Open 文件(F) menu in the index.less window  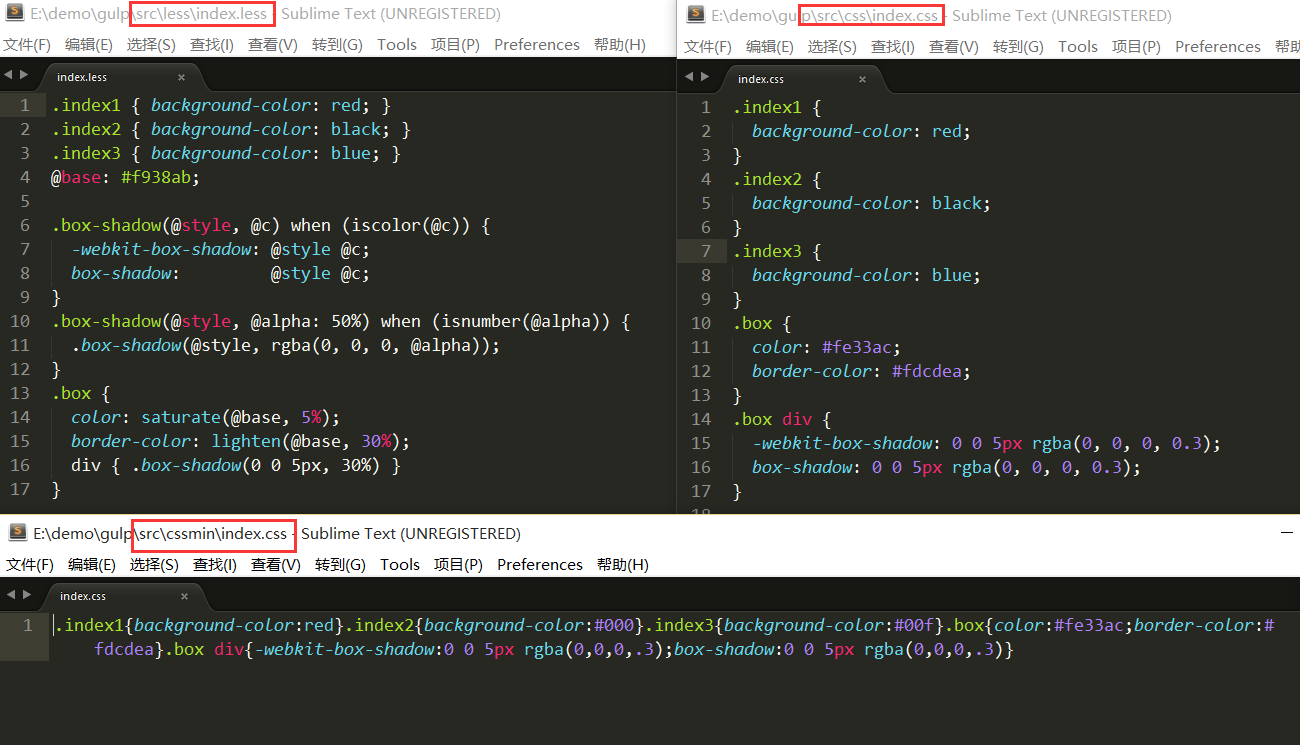pos(27,45)
